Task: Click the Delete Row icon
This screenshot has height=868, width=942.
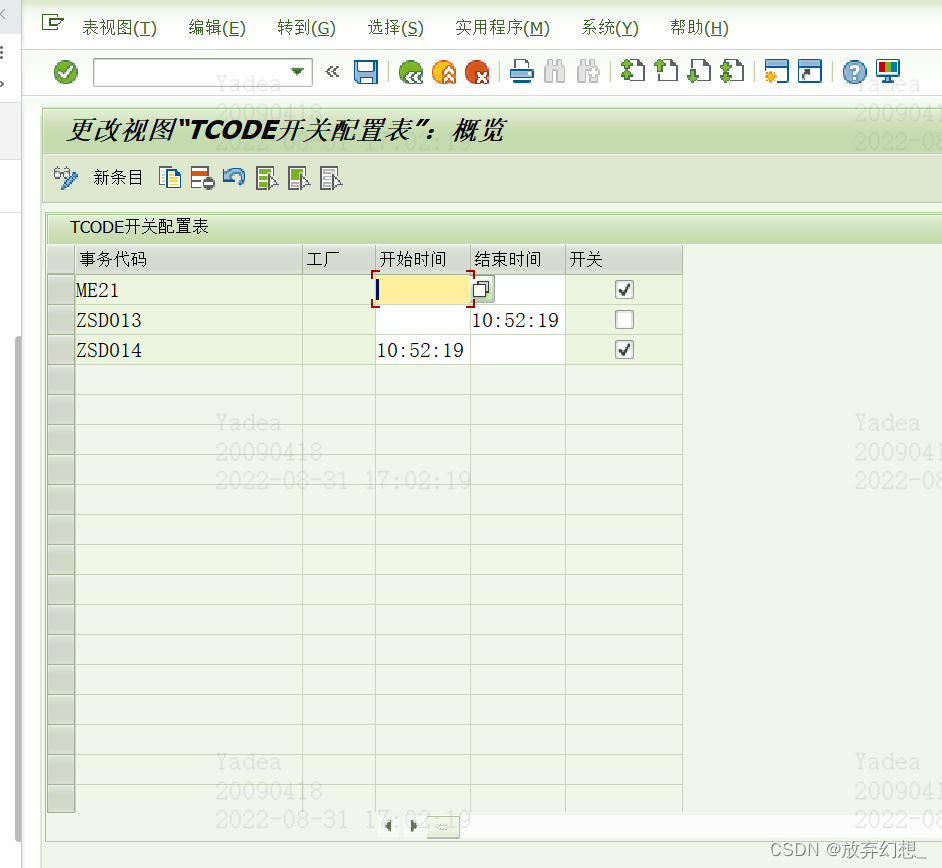Action: click(201, 177)
